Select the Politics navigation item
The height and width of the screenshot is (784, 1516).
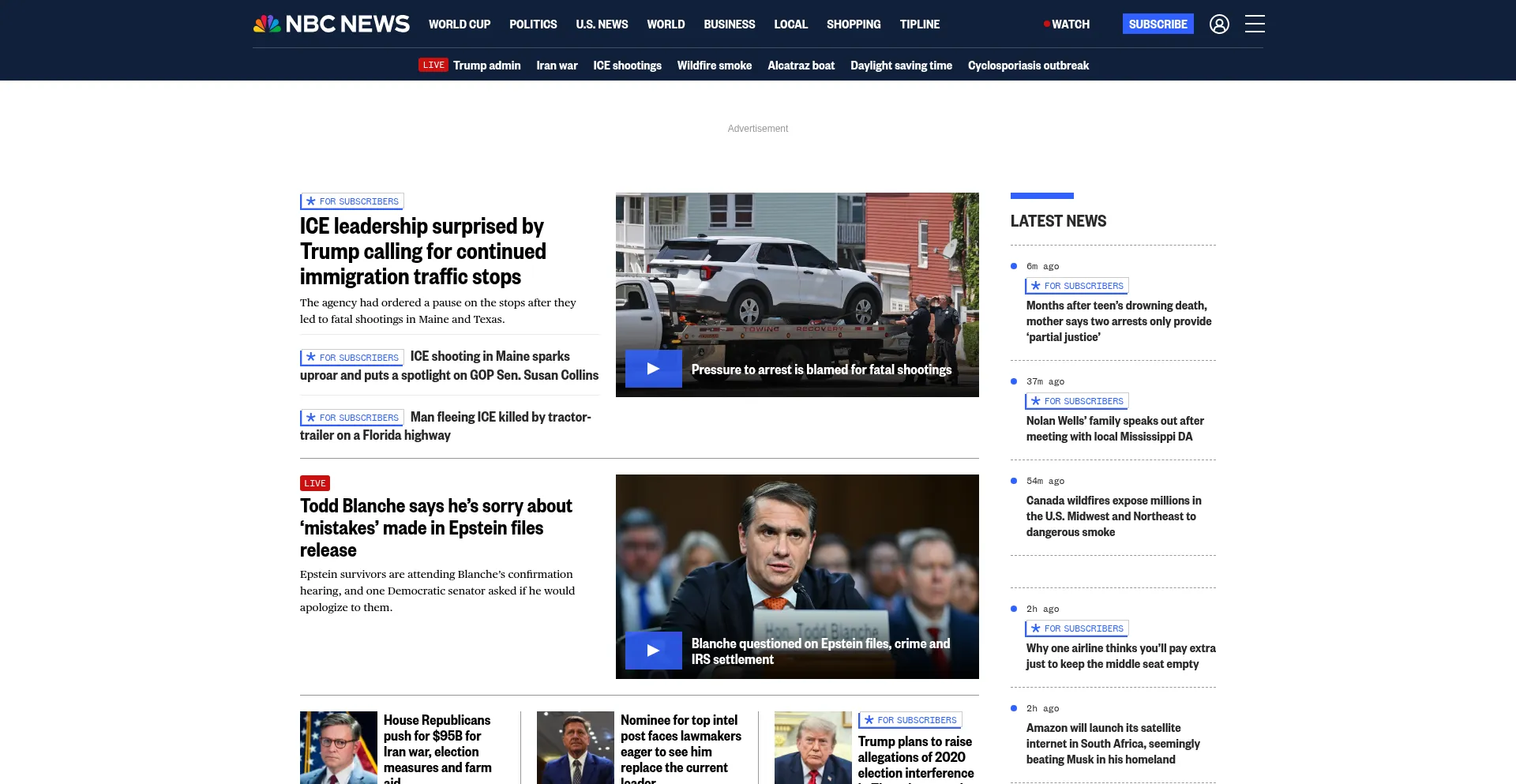click(x=533, y=24)
